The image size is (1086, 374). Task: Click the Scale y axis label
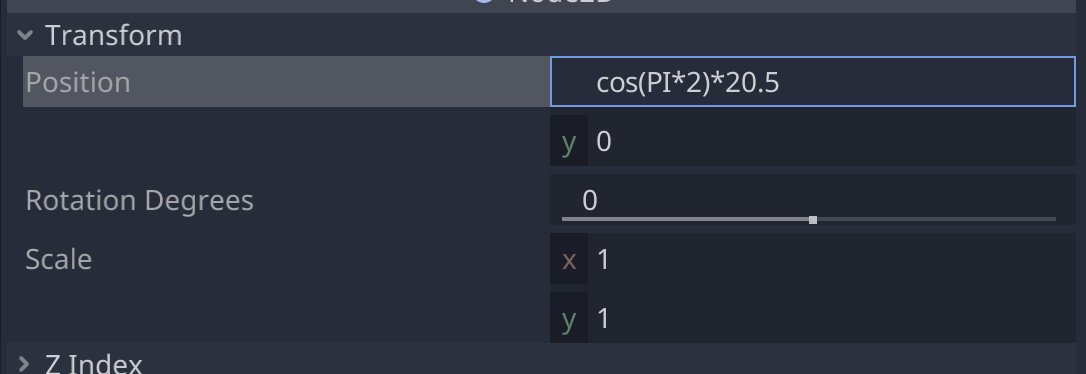click(x=569, y=319)
